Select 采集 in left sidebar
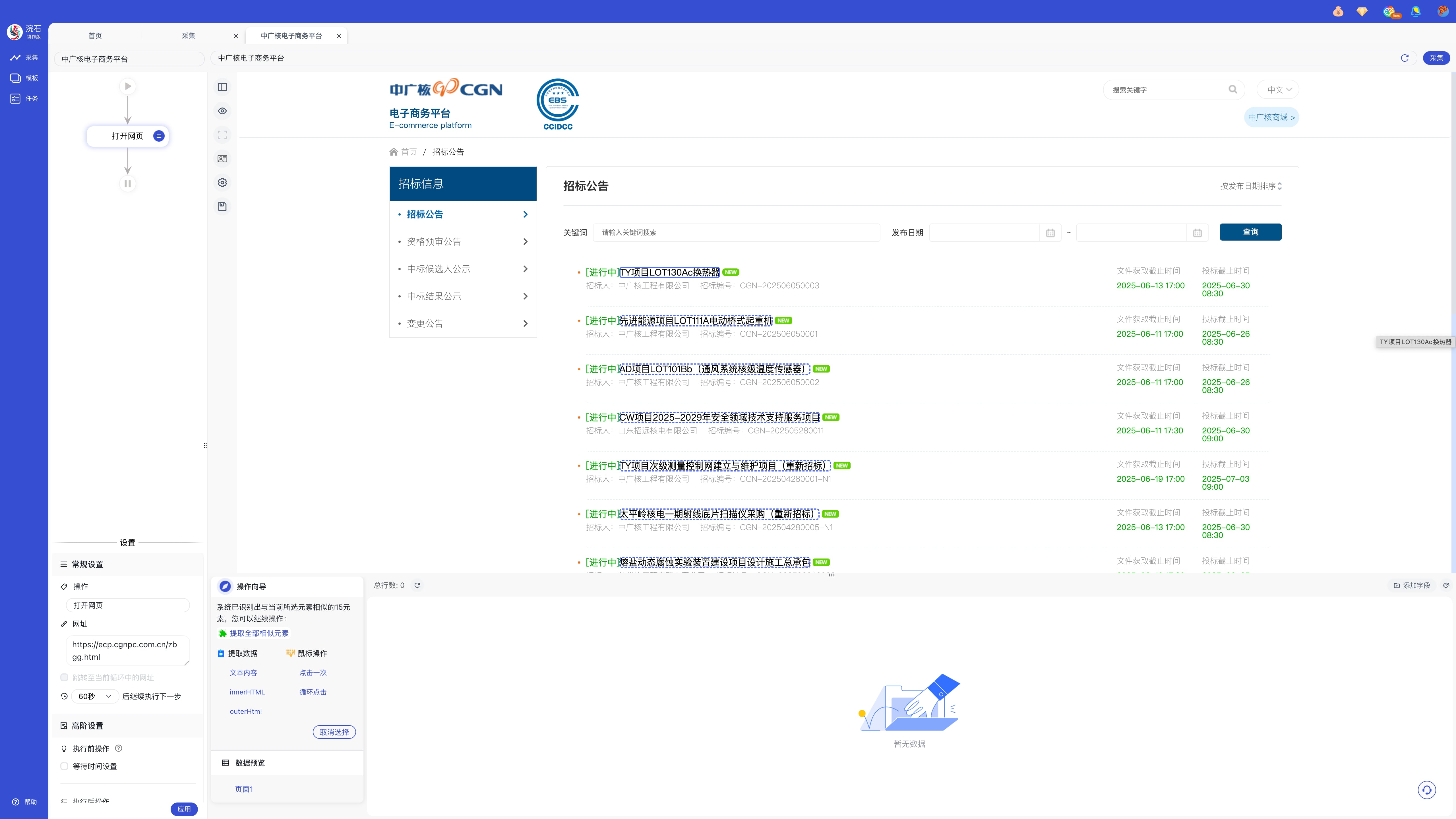Screen dimensions: 1456x819 [x=24, y=58]
